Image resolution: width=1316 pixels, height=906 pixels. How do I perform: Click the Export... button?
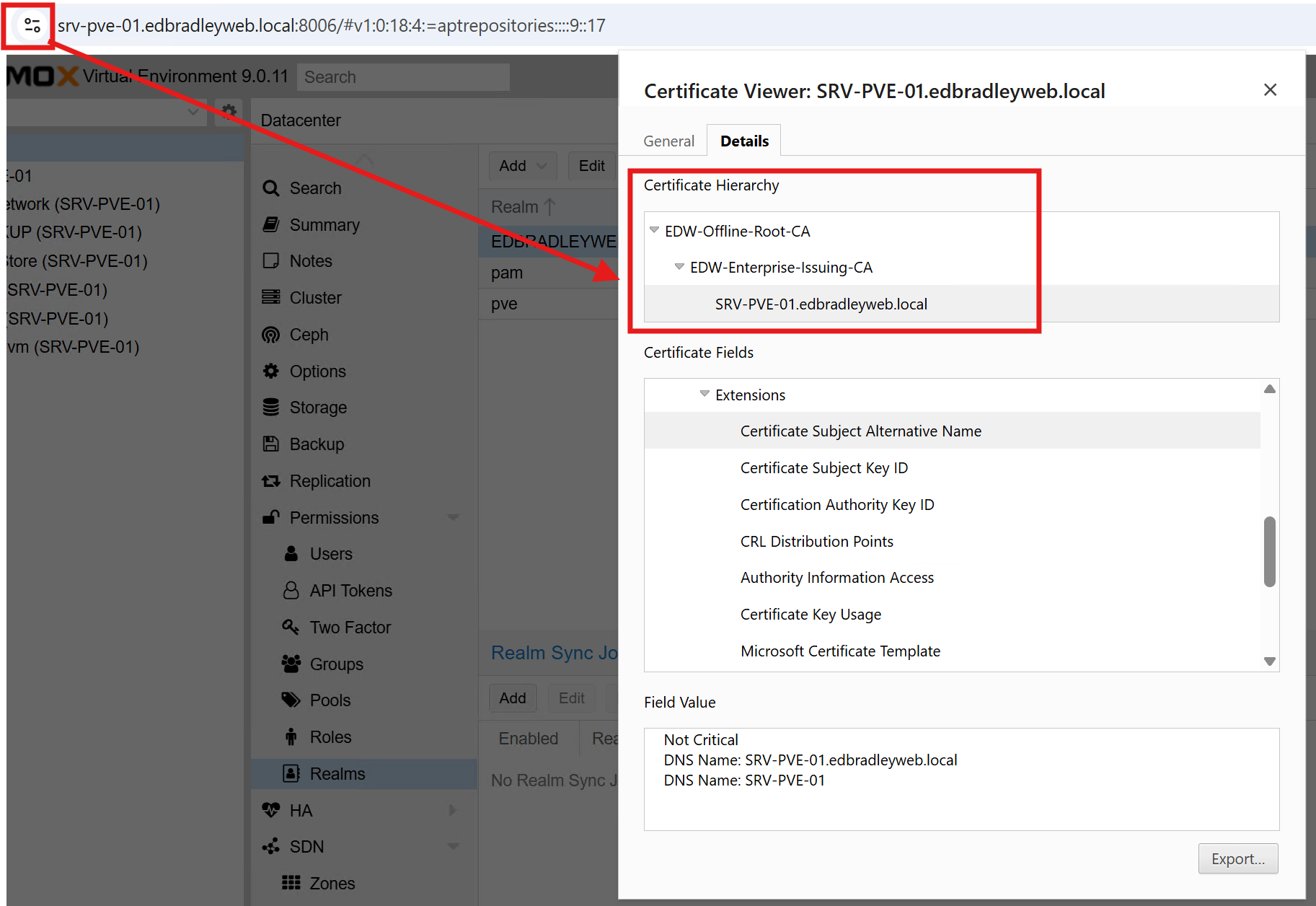pos(1237,858)
